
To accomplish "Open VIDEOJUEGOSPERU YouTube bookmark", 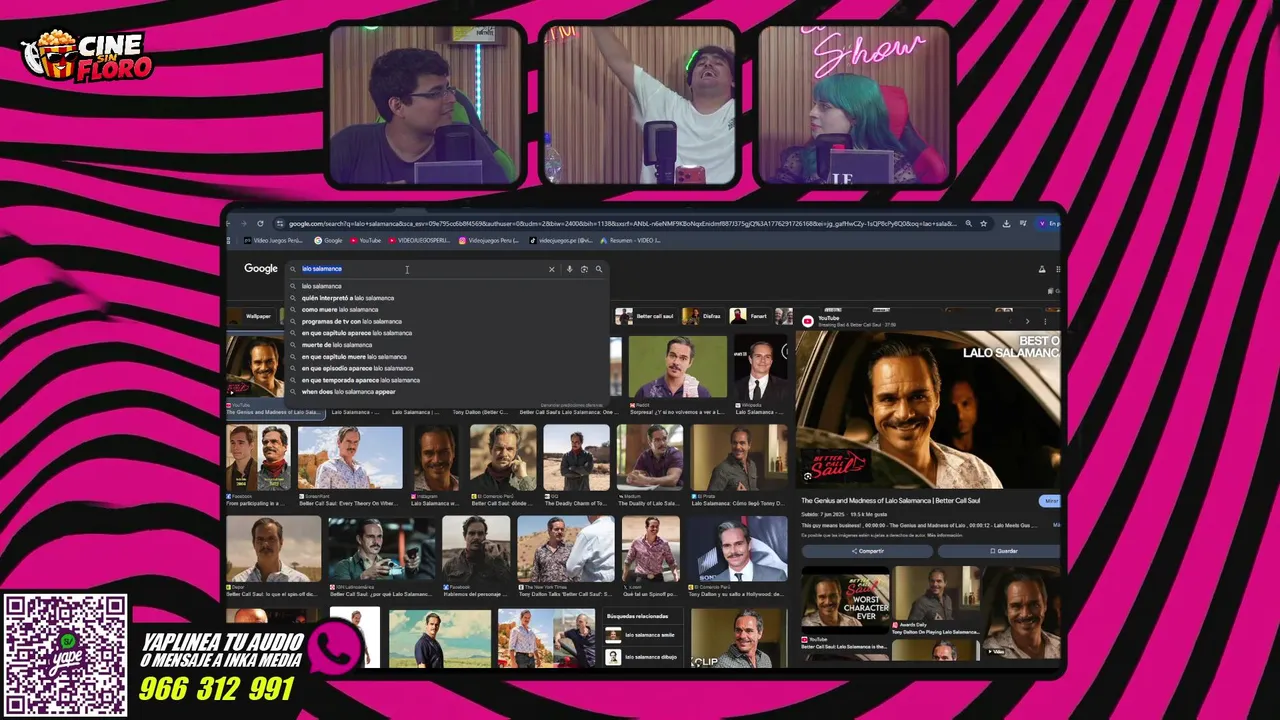I will (420, 240).
